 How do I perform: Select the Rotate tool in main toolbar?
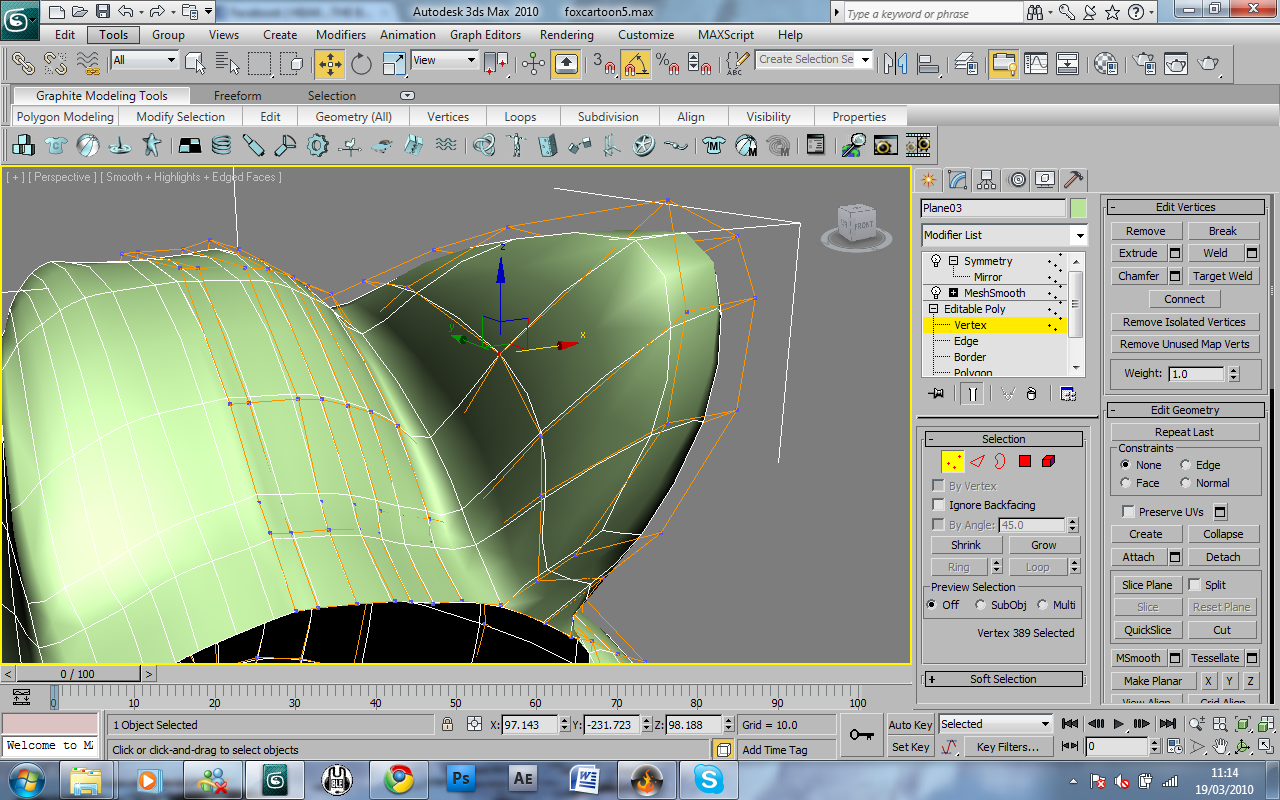click(x=361, y=64)
